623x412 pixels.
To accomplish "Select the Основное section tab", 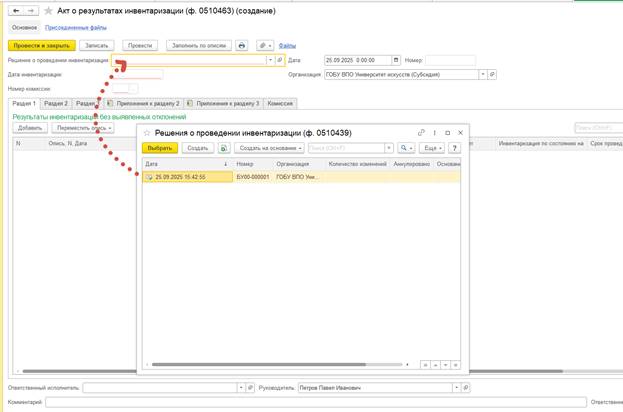I will click(24, 27).
